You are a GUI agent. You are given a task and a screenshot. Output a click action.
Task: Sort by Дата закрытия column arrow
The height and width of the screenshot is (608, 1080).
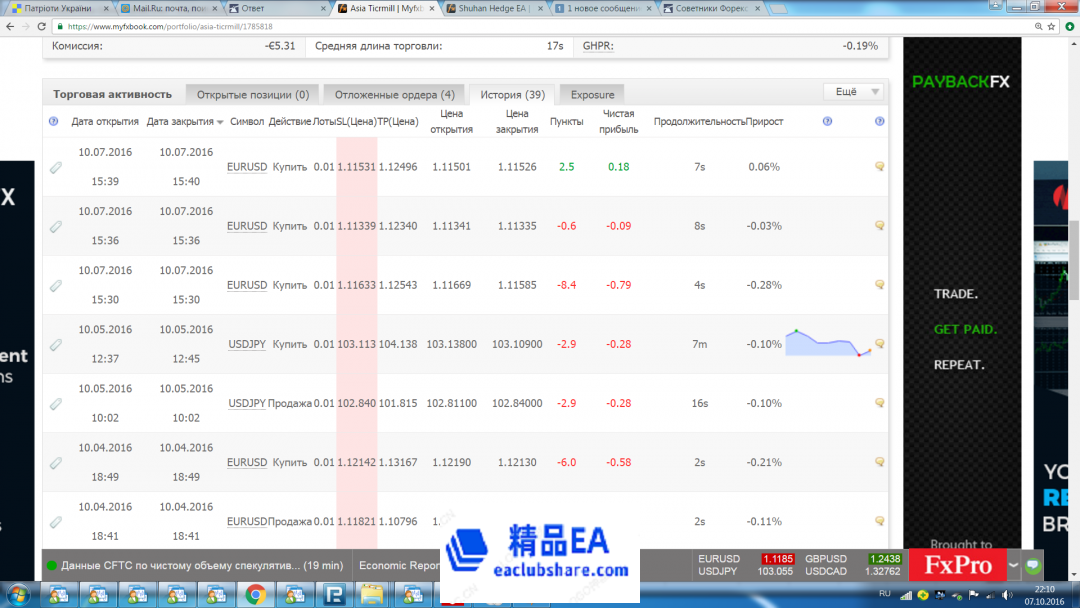(x=220, y=122)
